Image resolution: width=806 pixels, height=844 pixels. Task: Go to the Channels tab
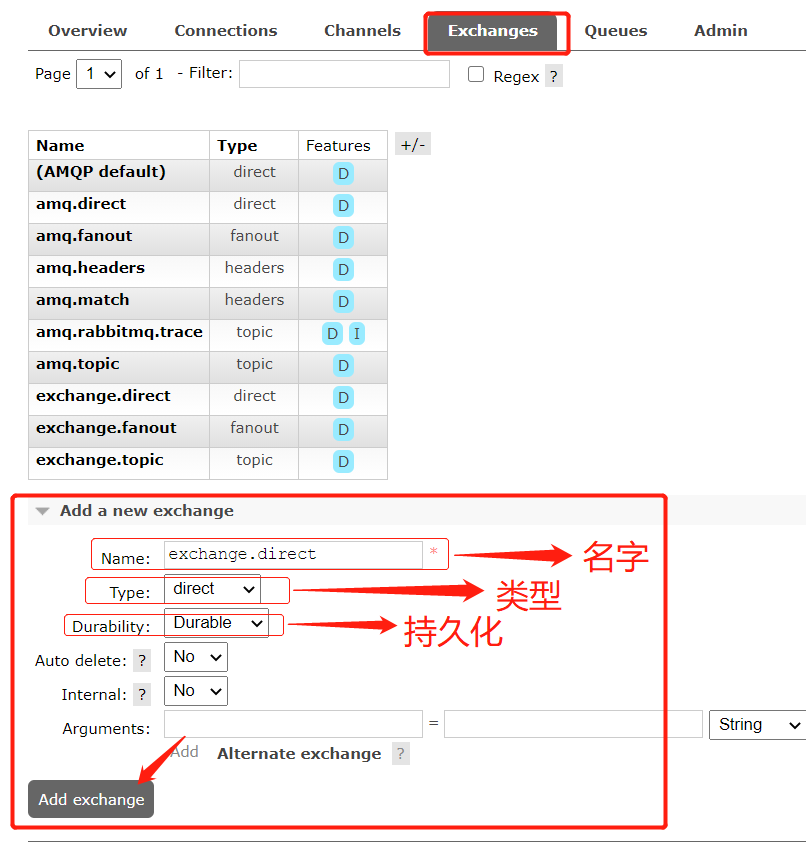362,31
